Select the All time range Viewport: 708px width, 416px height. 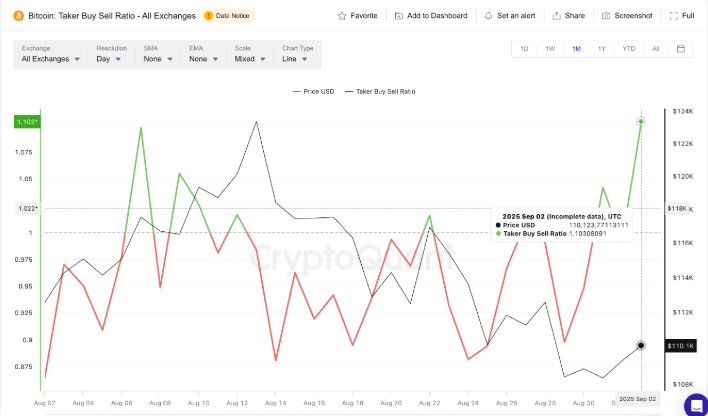tap(656, 49)
